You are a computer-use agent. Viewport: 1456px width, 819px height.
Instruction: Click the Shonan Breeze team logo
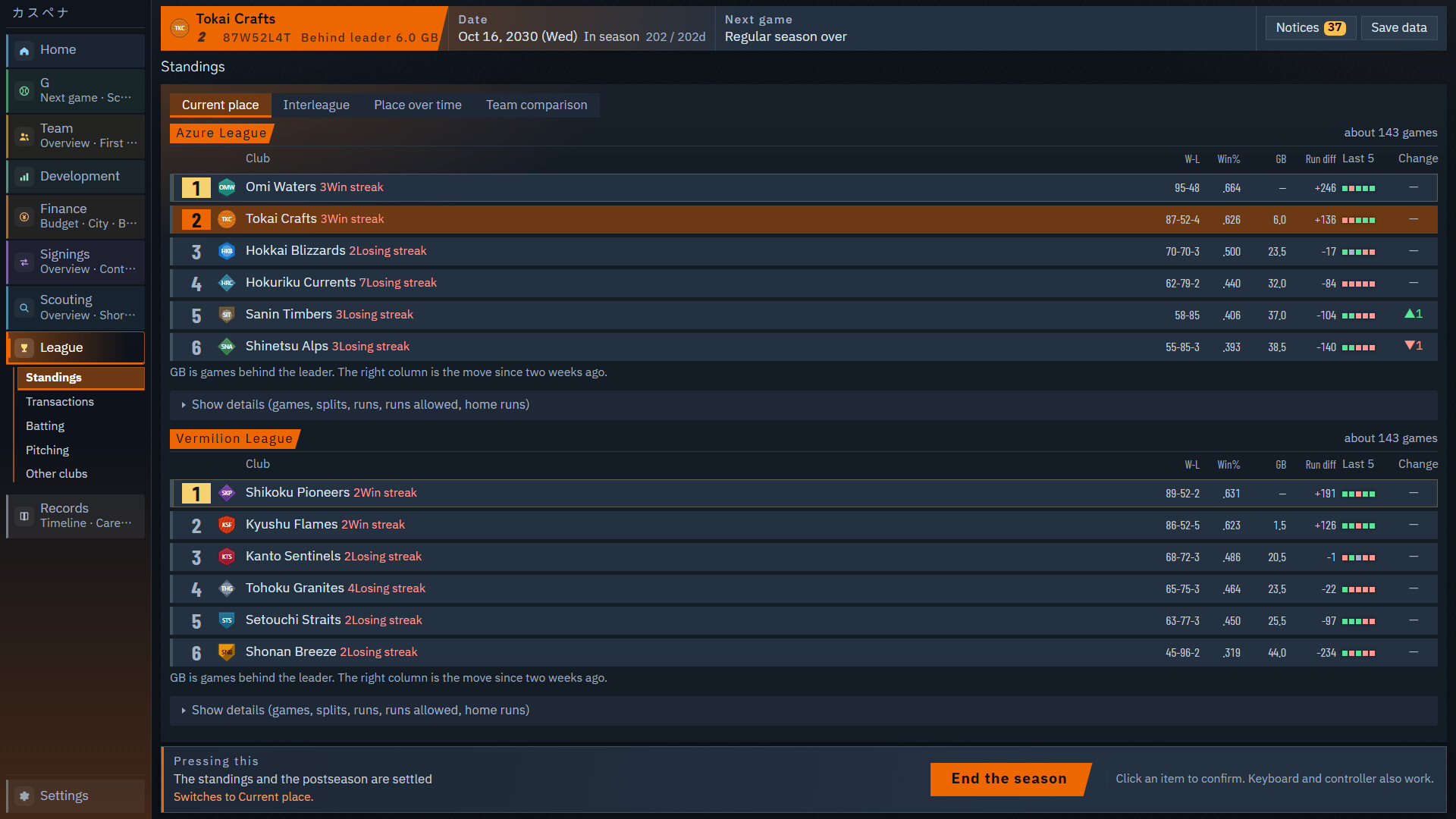click(x=227, y=652)
